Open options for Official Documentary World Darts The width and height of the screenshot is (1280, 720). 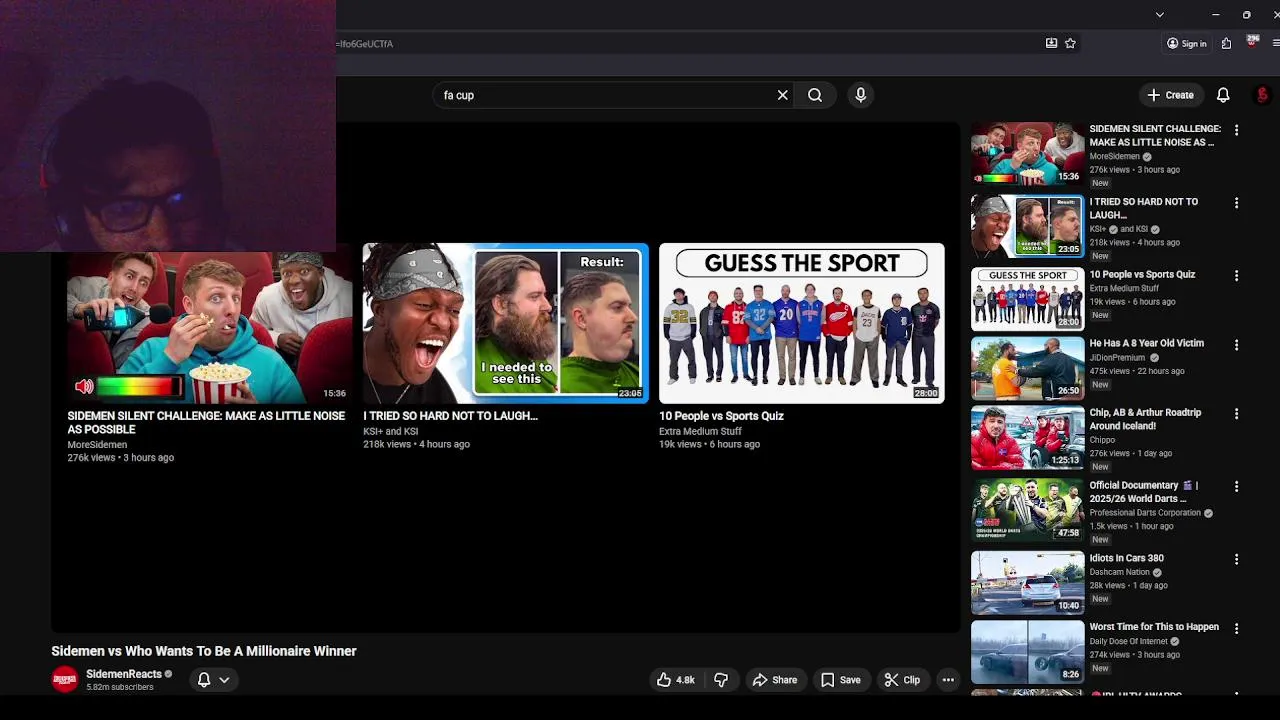[x=1236, y=487]
